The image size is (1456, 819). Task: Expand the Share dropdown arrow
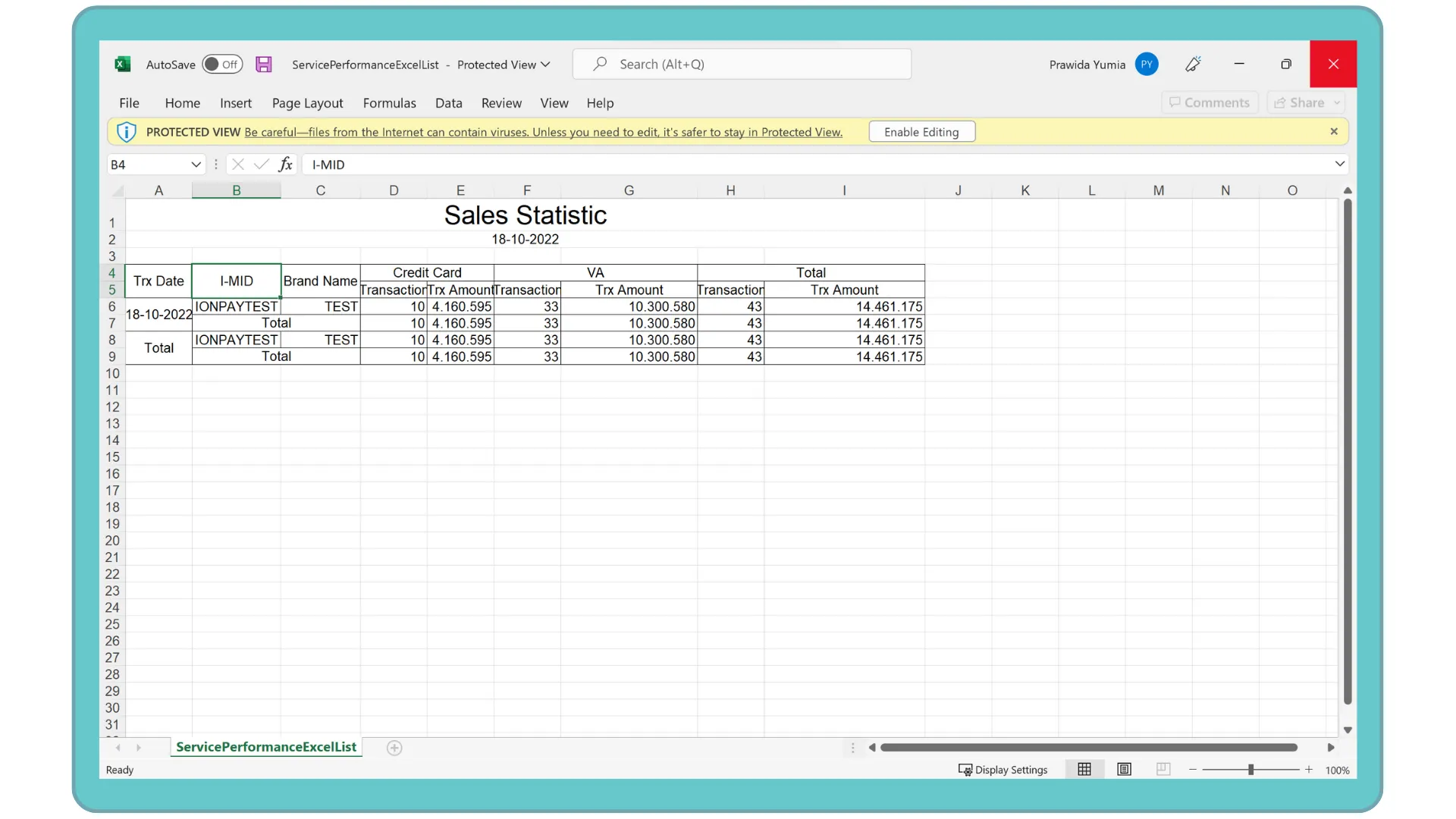(1338, 102)
